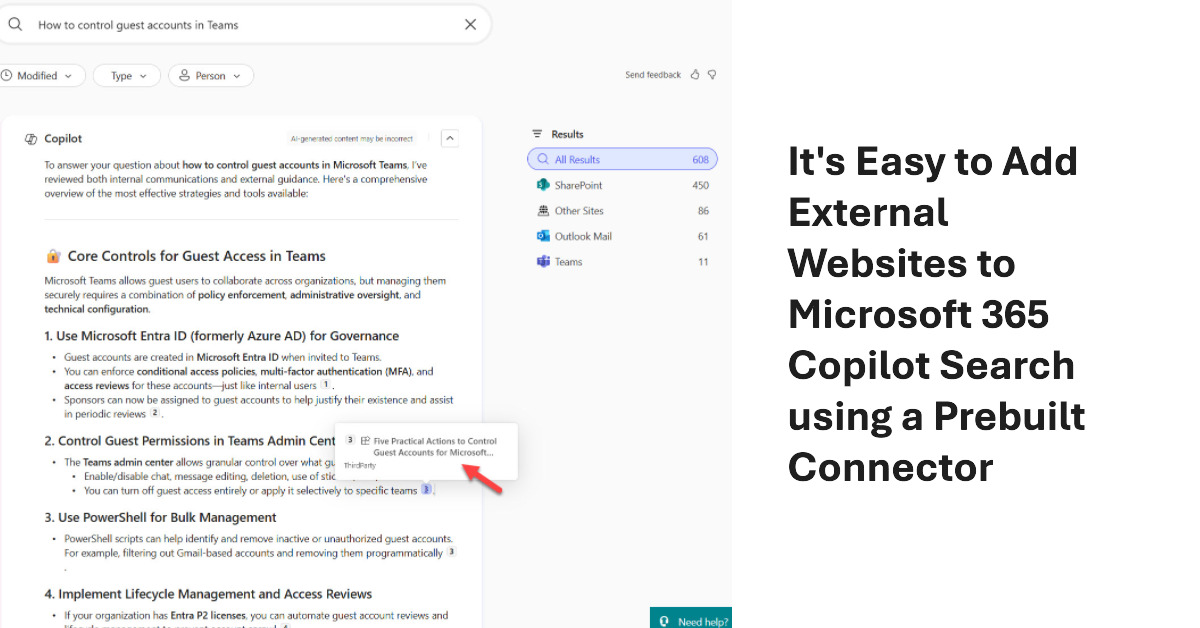1200x628 pixels.
Task: Clear the search query with the X icon
Action: pyautogui.click(x=470, y=23)
